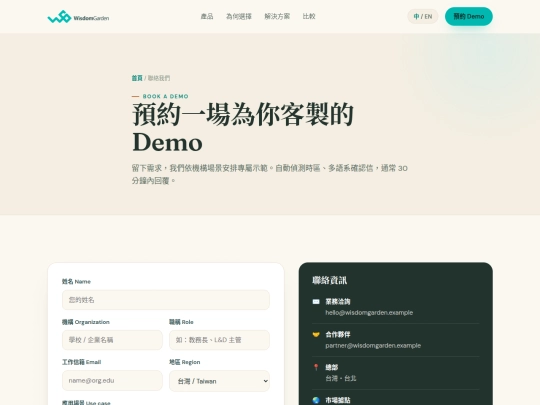Open the 比較 nav item
The width and height of the screenshot is (540, 405).
[x=309, y=17]
